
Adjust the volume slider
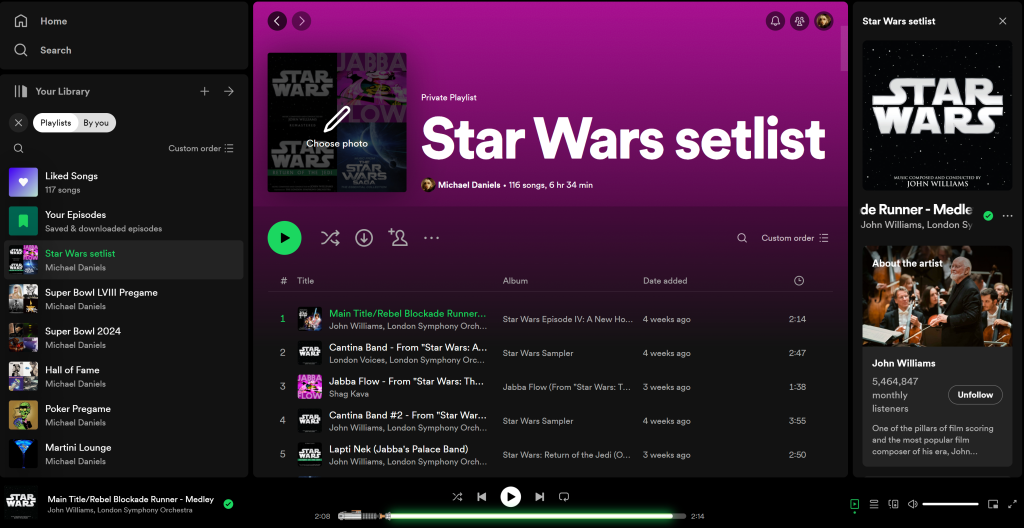click(x=949, y=504)
